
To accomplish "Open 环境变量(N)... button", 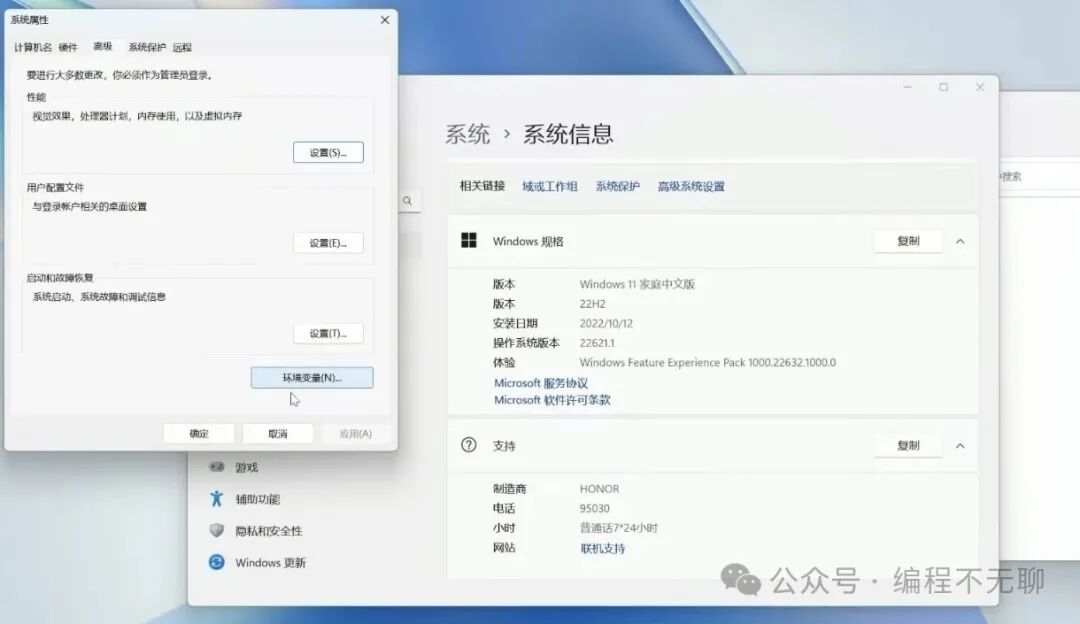I will 312,377.
